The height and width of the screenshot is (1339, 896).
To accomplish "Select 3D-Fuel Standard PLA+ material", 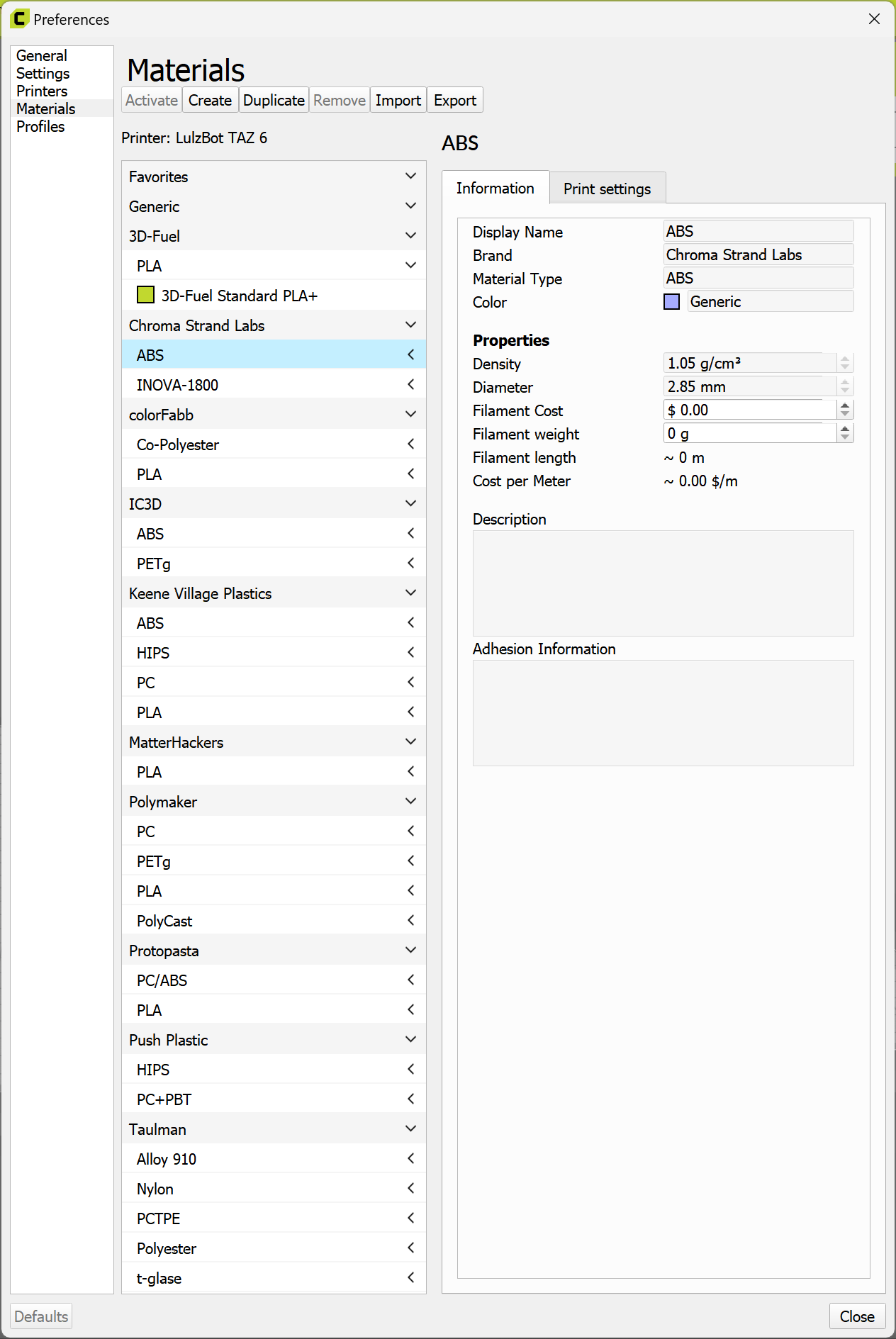I will pos(239,296).
